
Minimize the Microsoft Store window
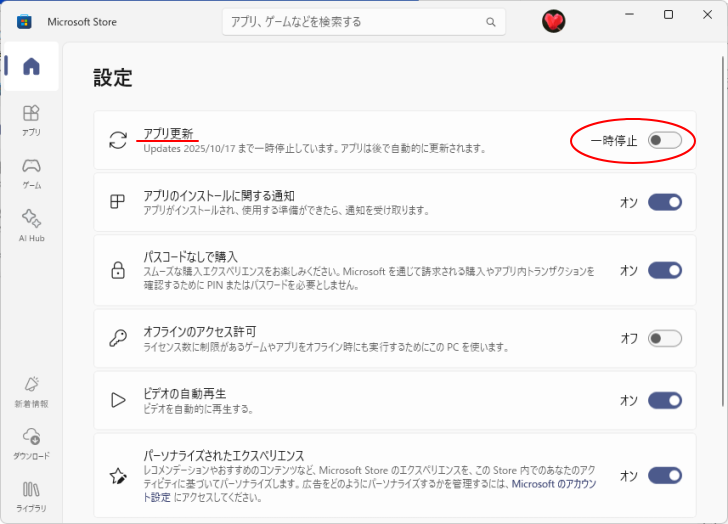point(629,14)
